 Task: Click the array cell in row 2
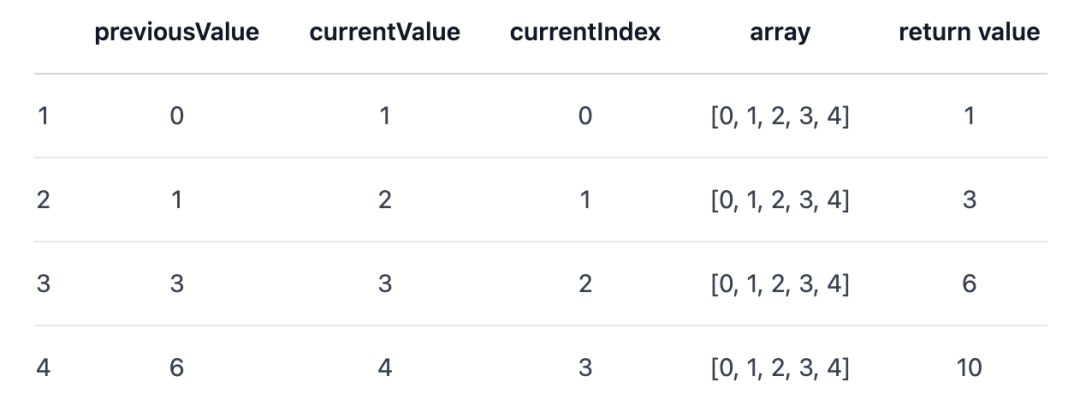779,200
